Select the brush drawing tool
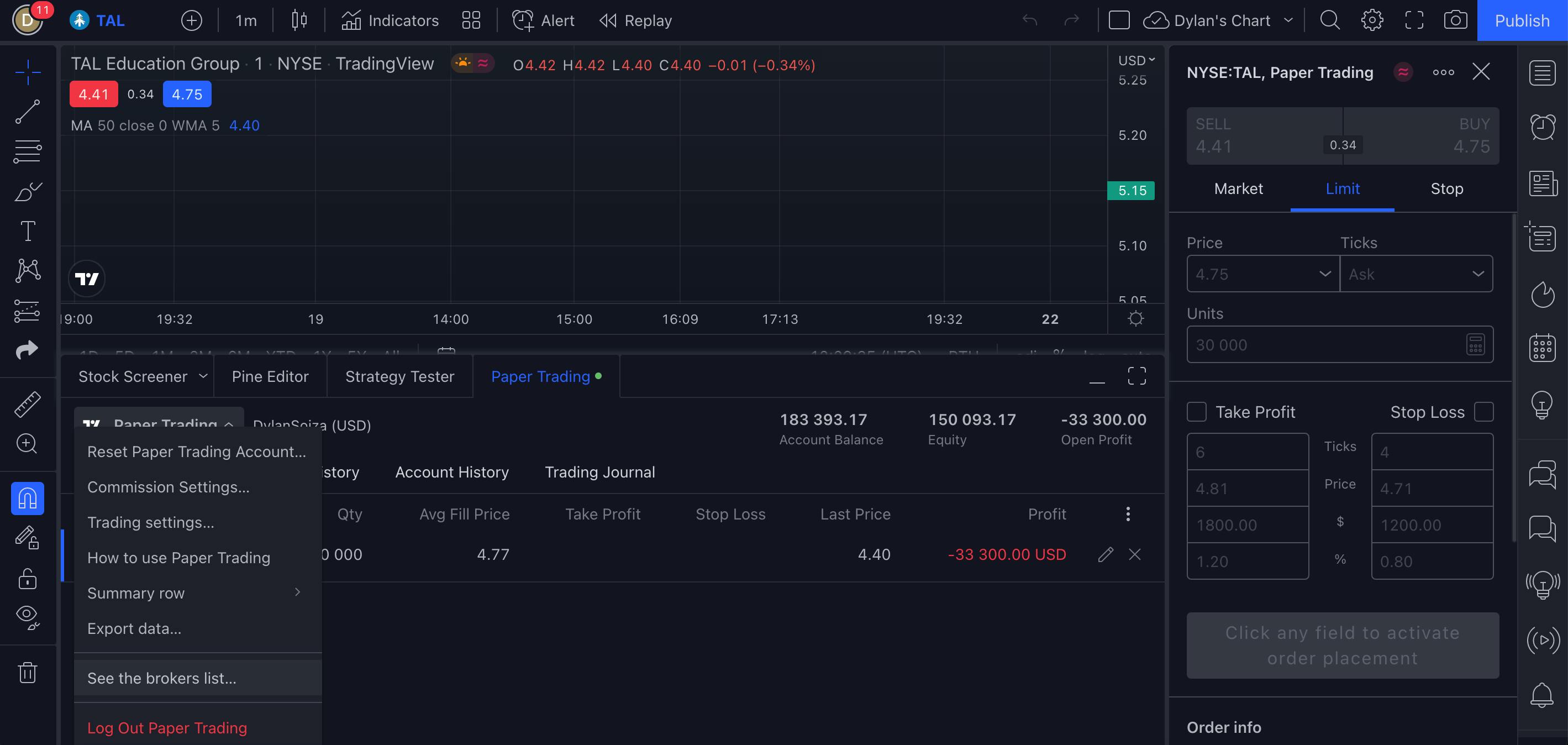This screenshot has height=745, width=1568. (28, 192)
